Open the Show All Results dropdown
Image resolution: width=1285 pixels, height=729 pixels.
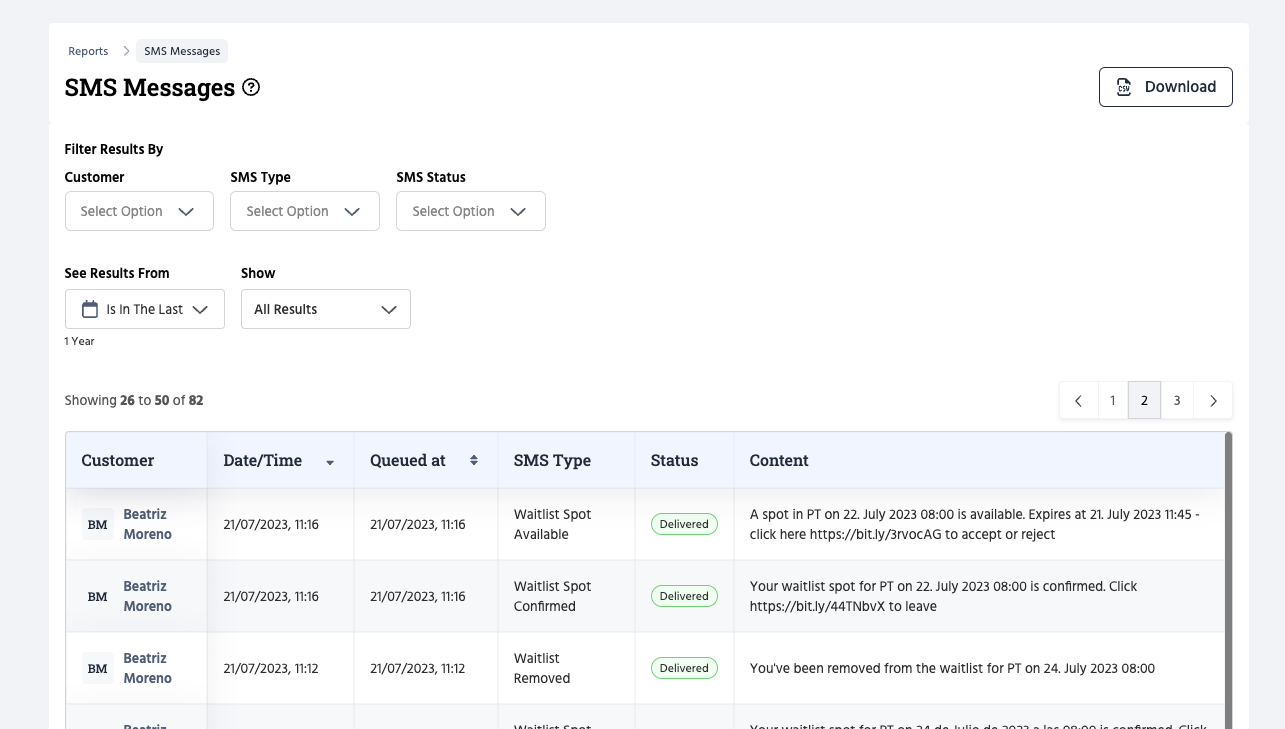[325, 309]
